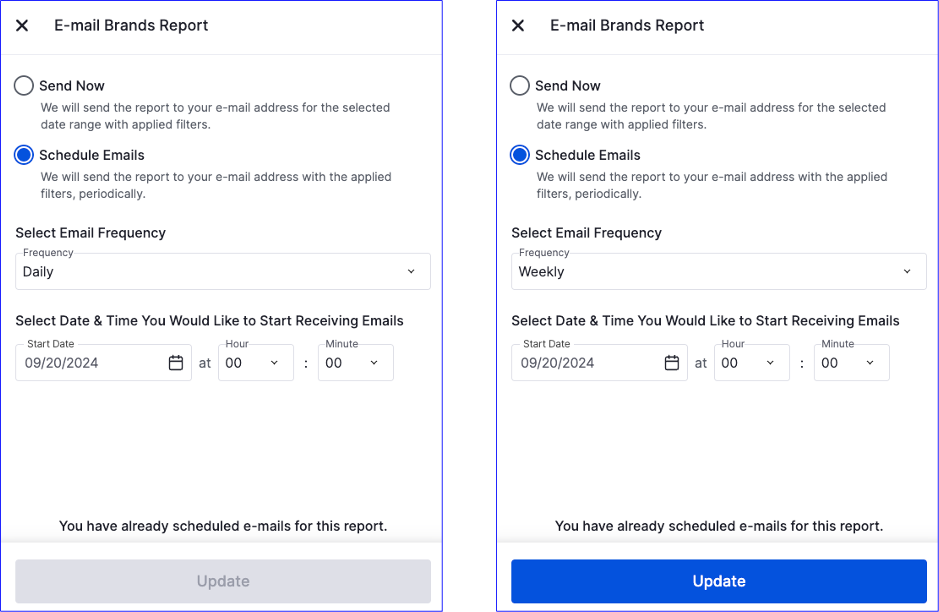Choose Schedule Emails radio in Daily panel
This screenshot has height=612, width=939.
[24, 155]
